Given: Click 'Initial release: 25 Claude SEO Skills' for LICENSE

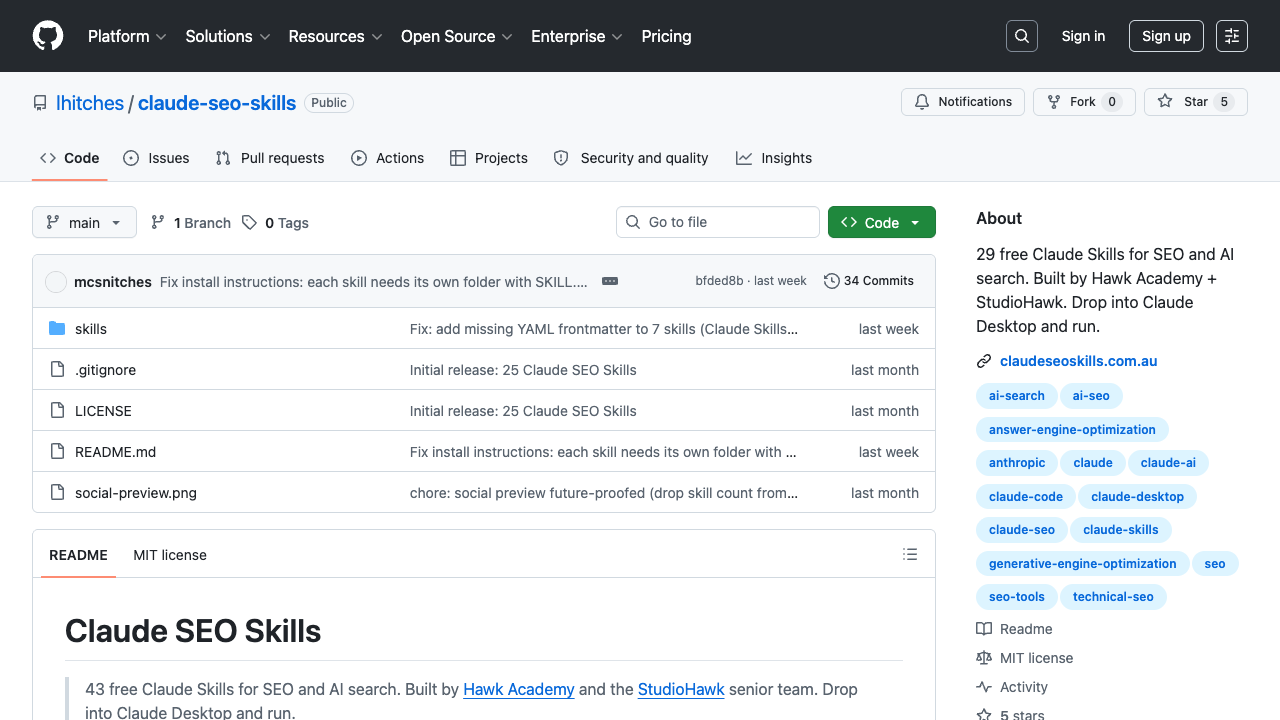Looking at the screenshot, I should click(523, 411).
